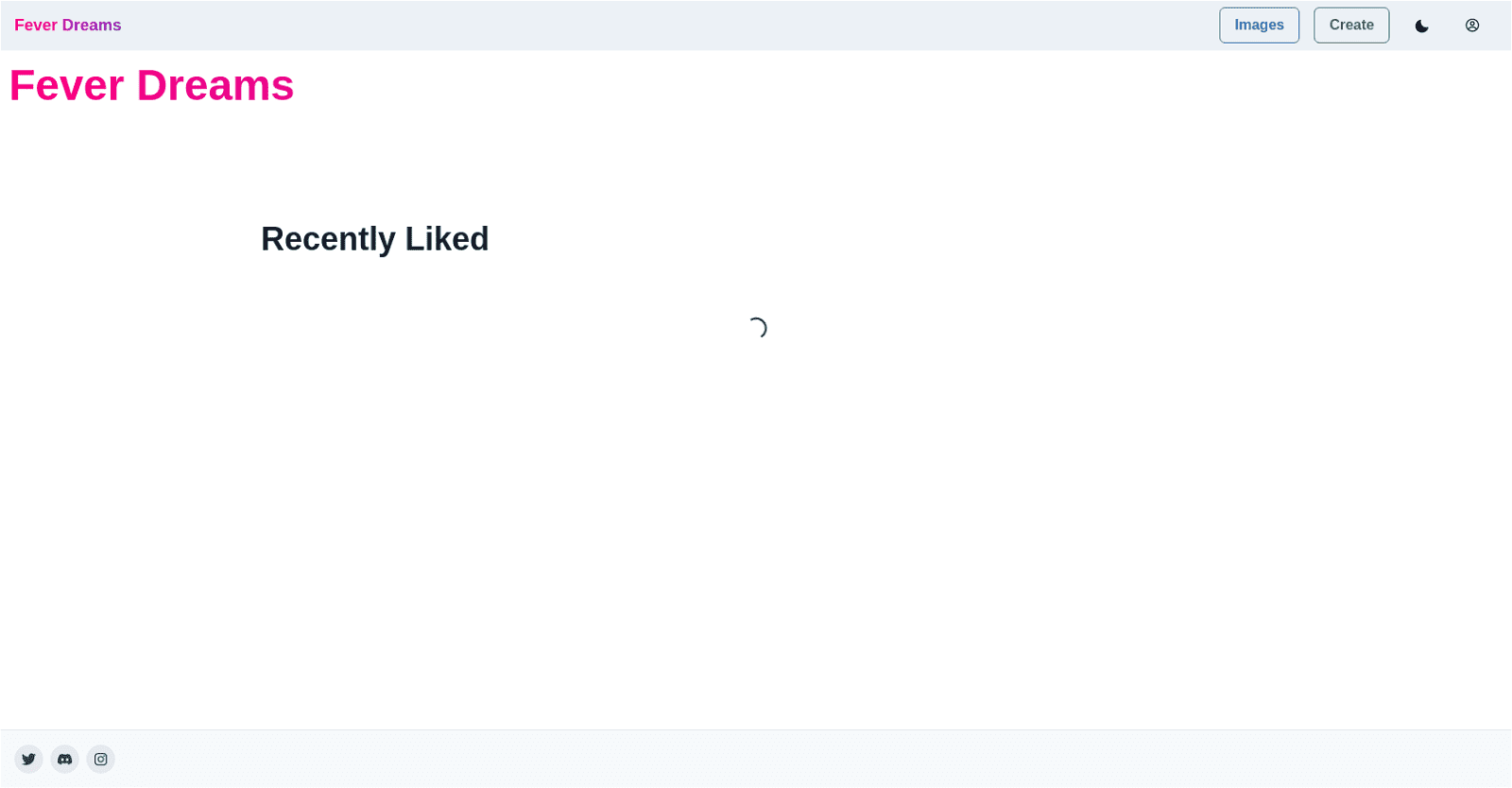Viewport: 1512px width, 788px height.
Task: Click the loading spinner
Action: [x=756, y=328]
